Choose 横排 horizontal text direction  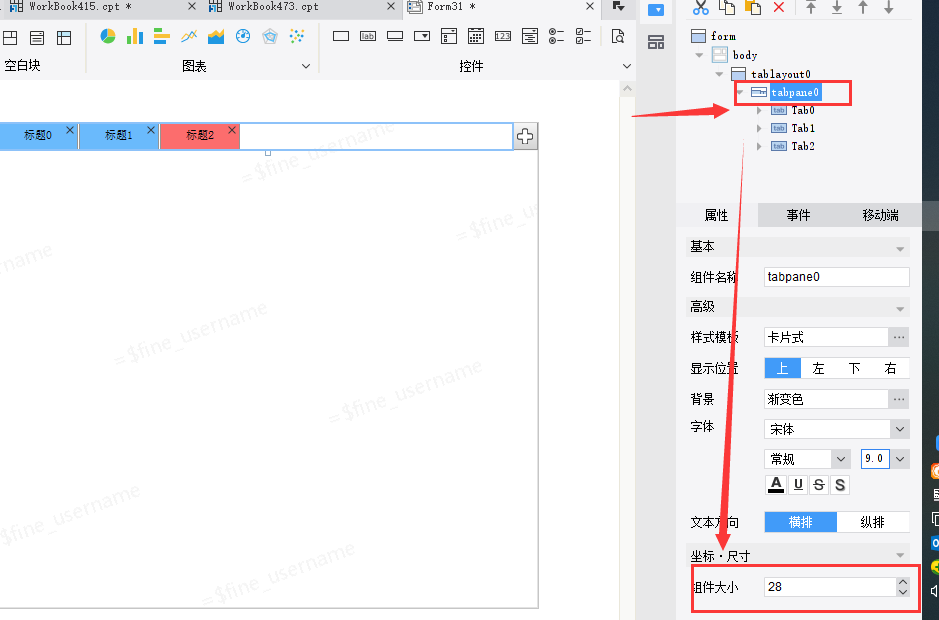(801, 522)
